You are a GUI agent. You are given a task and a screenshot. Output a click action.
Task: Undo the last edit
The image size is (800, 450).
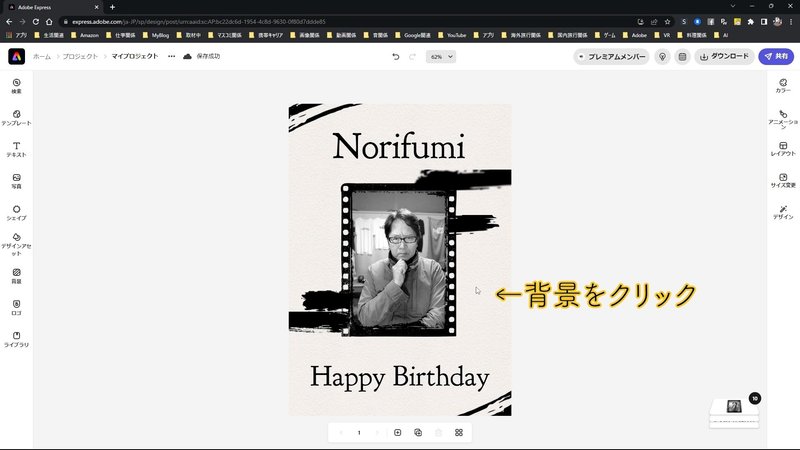tap(395, 57)
